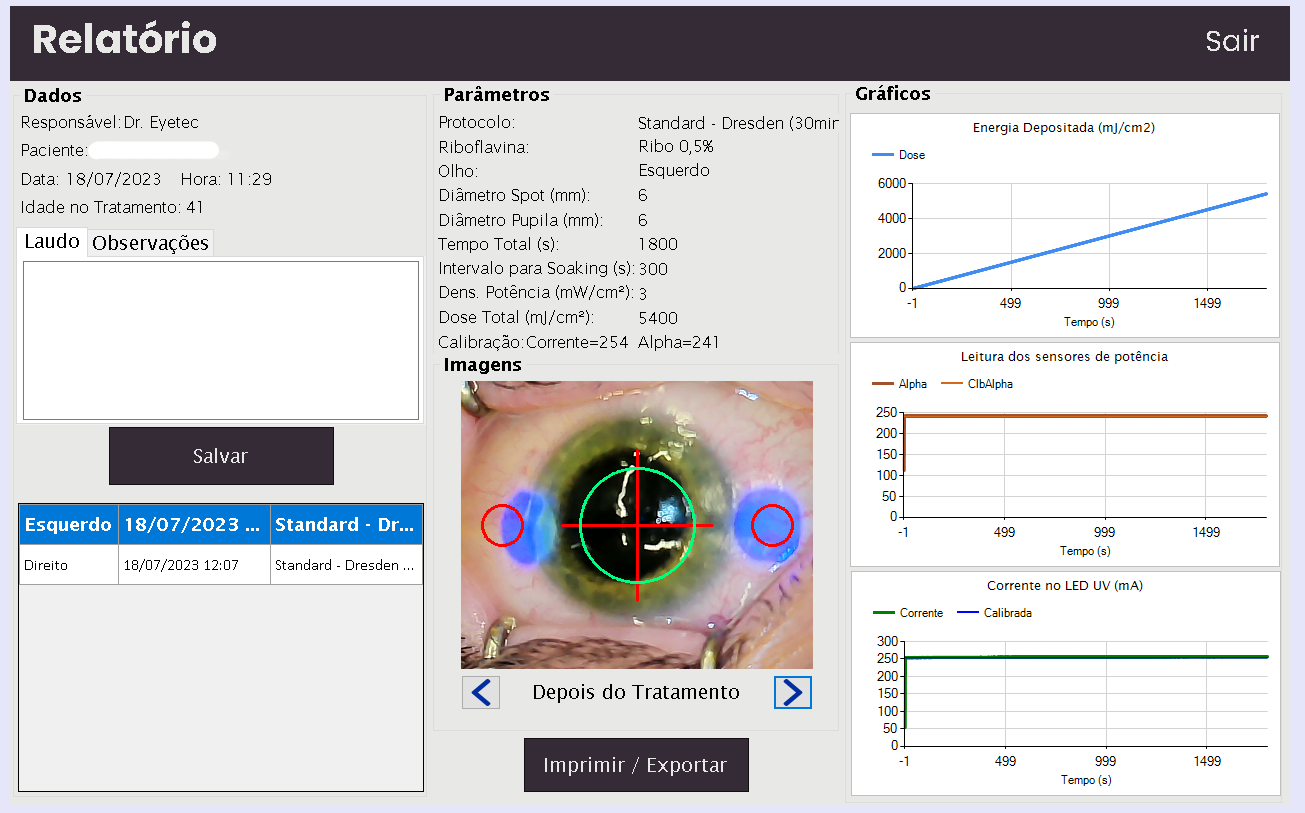Click the eye treatment image
The height and width of the screenshot is (813, 1305).
click(x=637, y=525)
